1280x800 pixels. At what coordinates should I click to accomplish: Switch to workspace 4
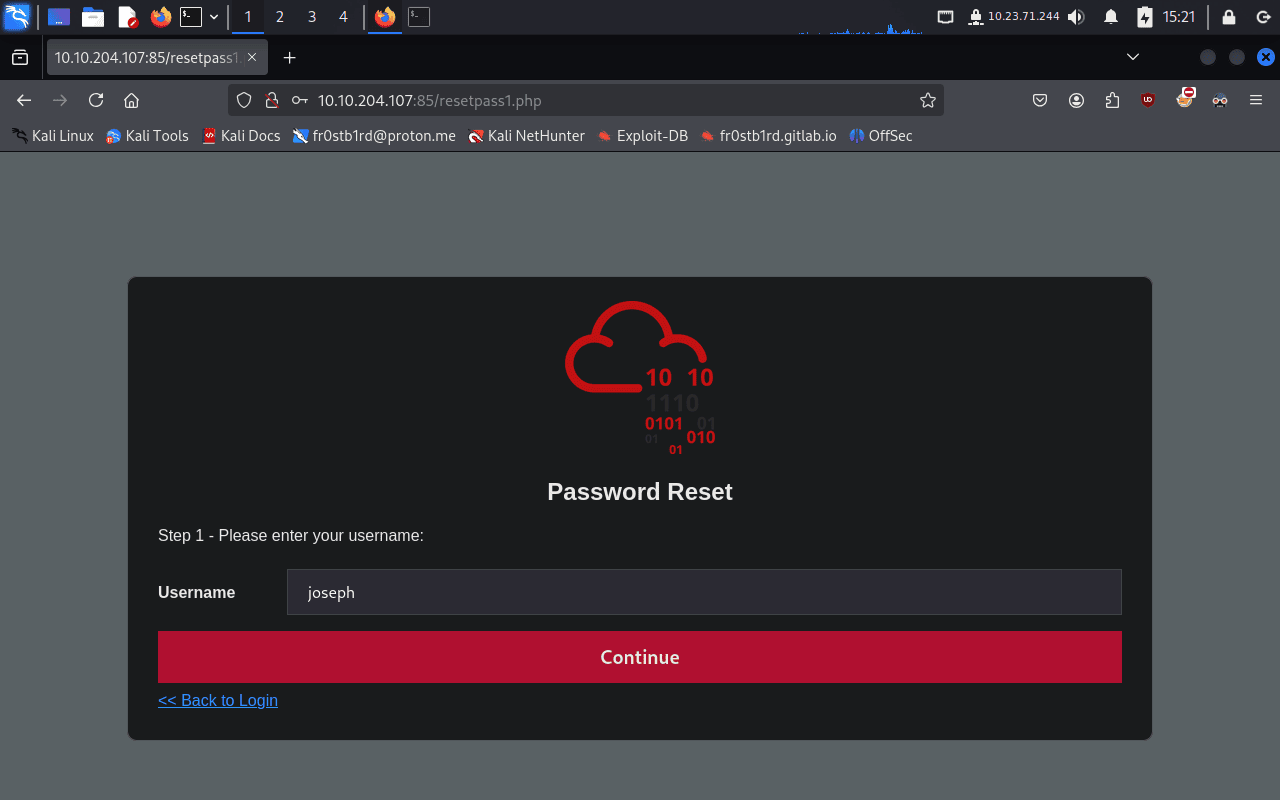pos(343,17)
